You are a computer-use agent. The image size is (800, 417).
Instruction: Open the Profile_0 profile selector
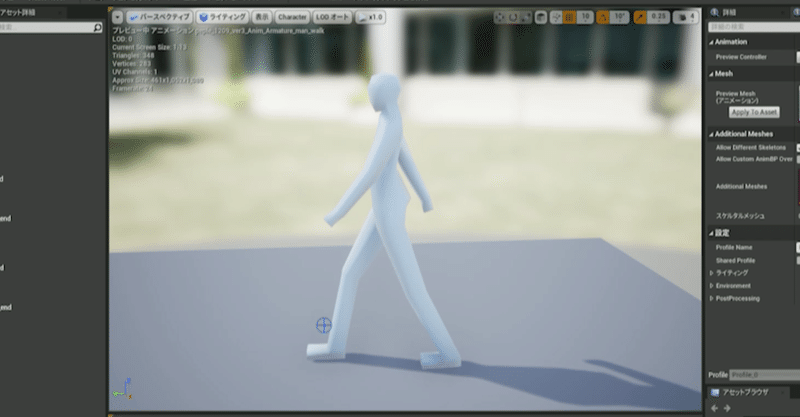(764, 375)
